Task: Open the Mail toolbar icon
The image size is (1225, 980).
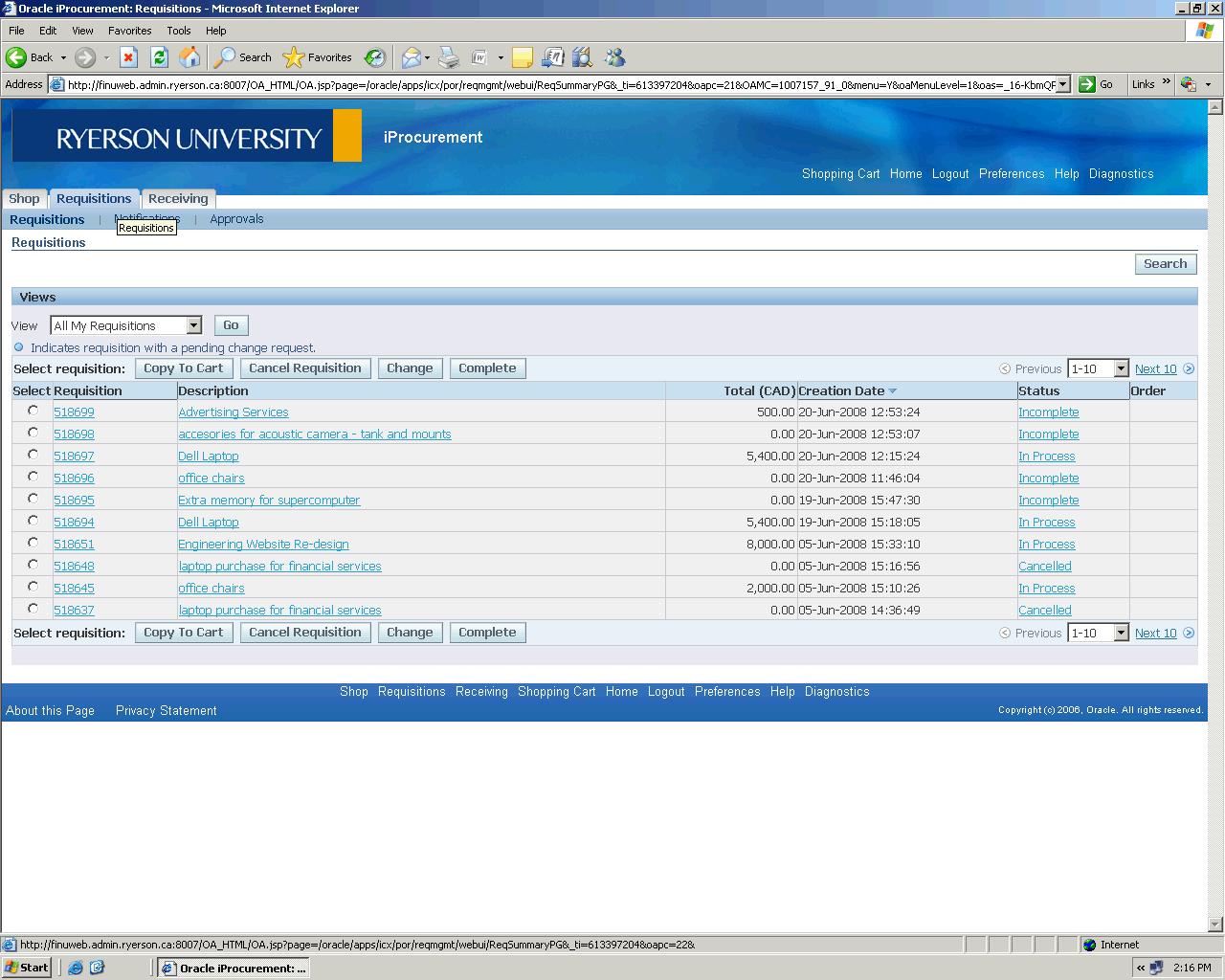Action: [x=411, y=57]
